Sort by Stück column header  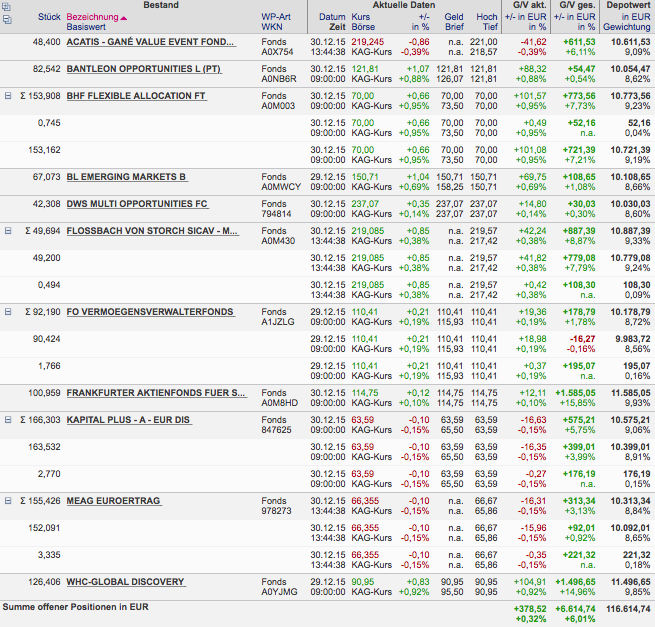(x=49, y=17)
